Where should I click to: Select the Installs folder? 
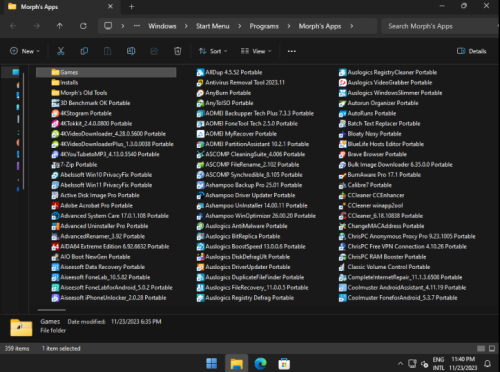[65, 83]
